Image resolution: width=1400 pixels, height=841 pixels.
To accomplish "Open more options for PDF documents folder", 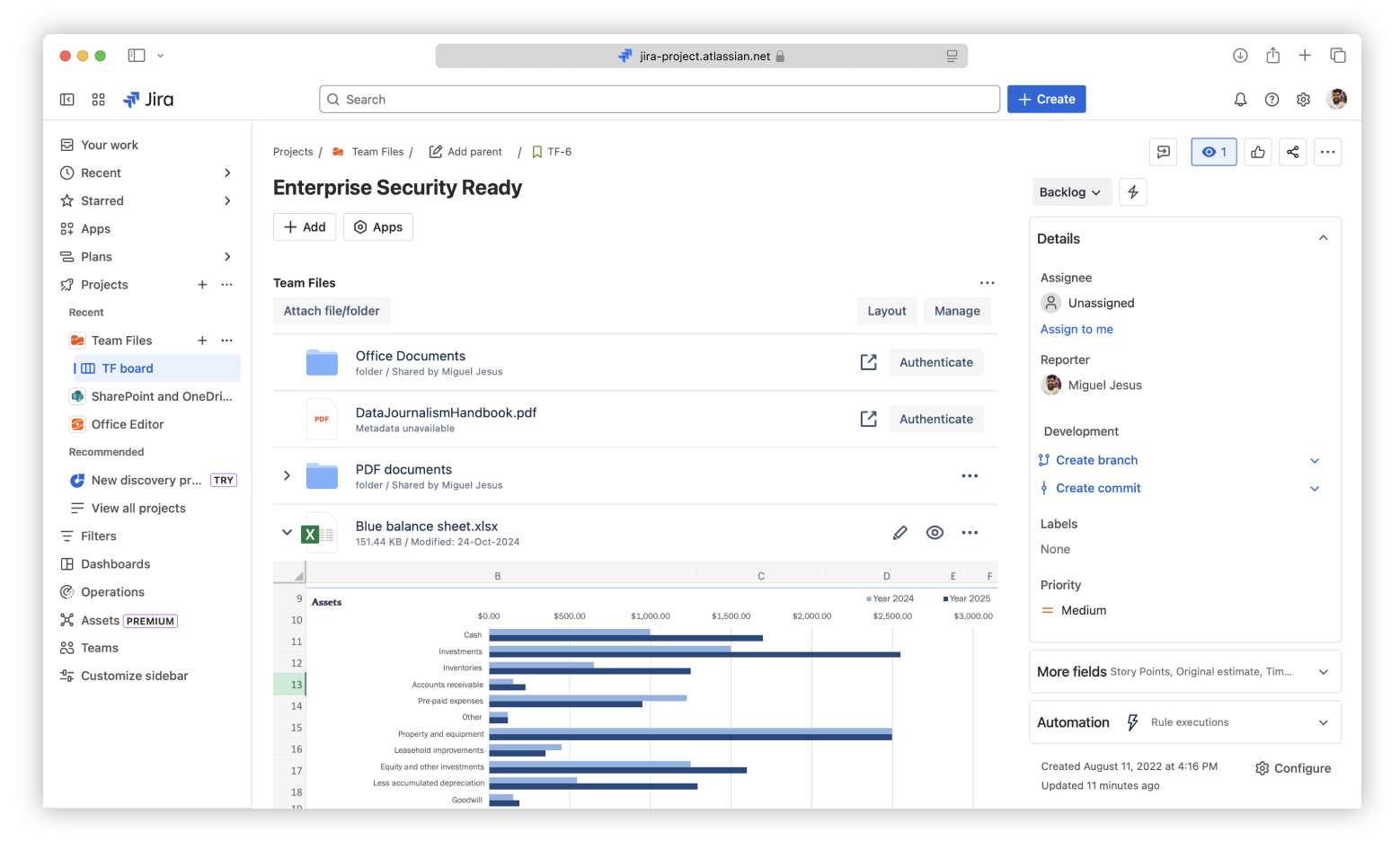I will point(970,476).
